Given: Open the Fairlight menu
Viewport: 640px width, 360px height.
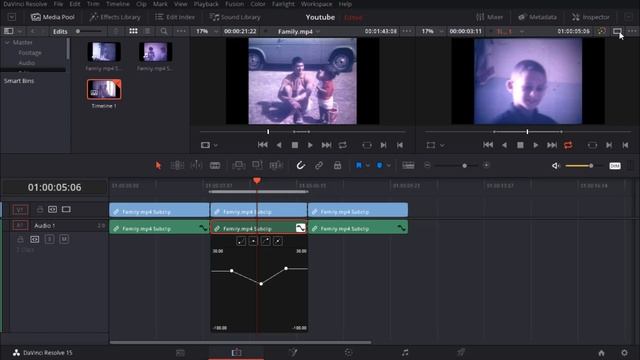Looking at the screenshot, I should [283, 4].
